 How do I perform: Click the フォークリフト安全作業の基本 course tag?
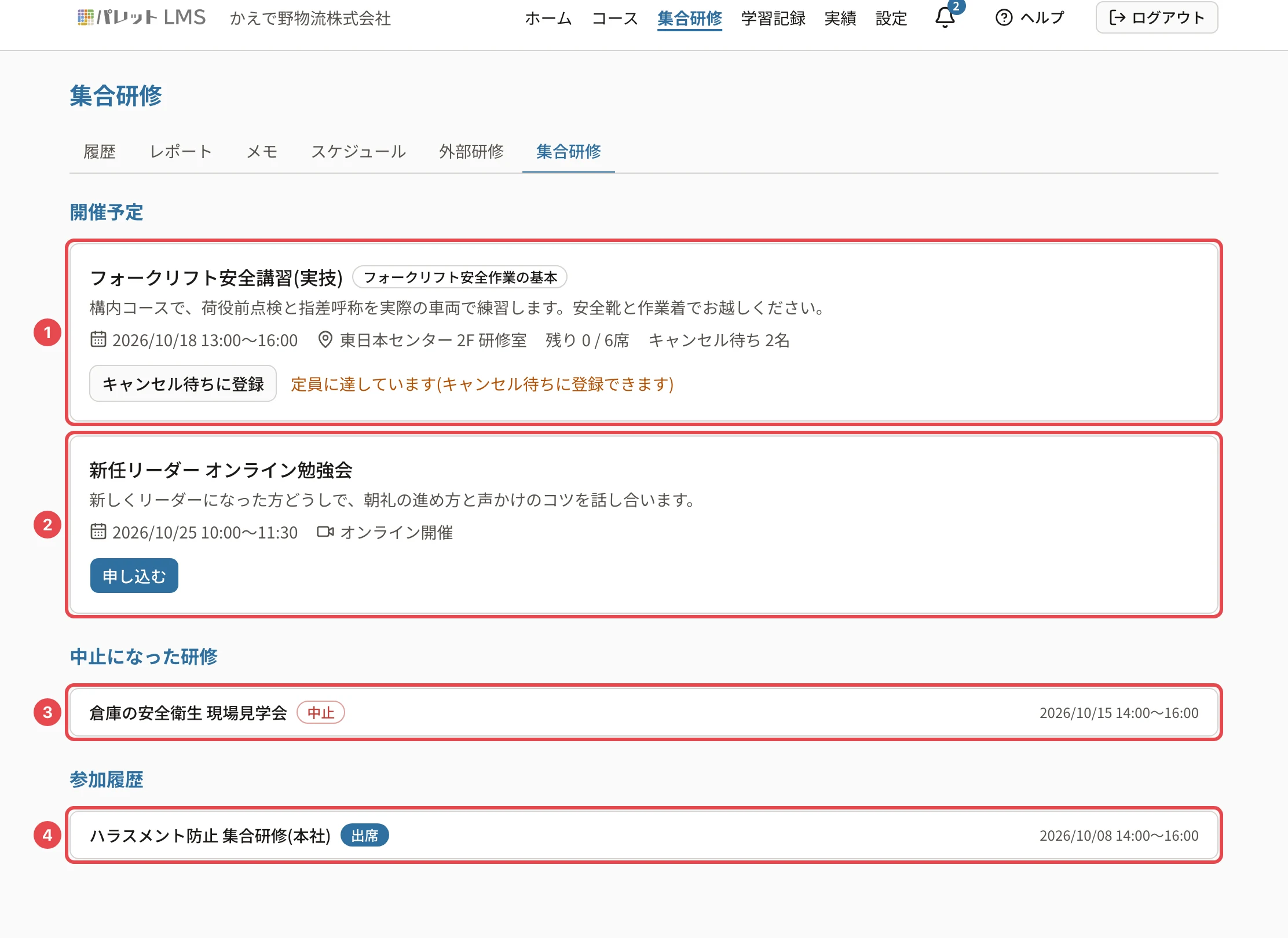(x=460, y=277)
